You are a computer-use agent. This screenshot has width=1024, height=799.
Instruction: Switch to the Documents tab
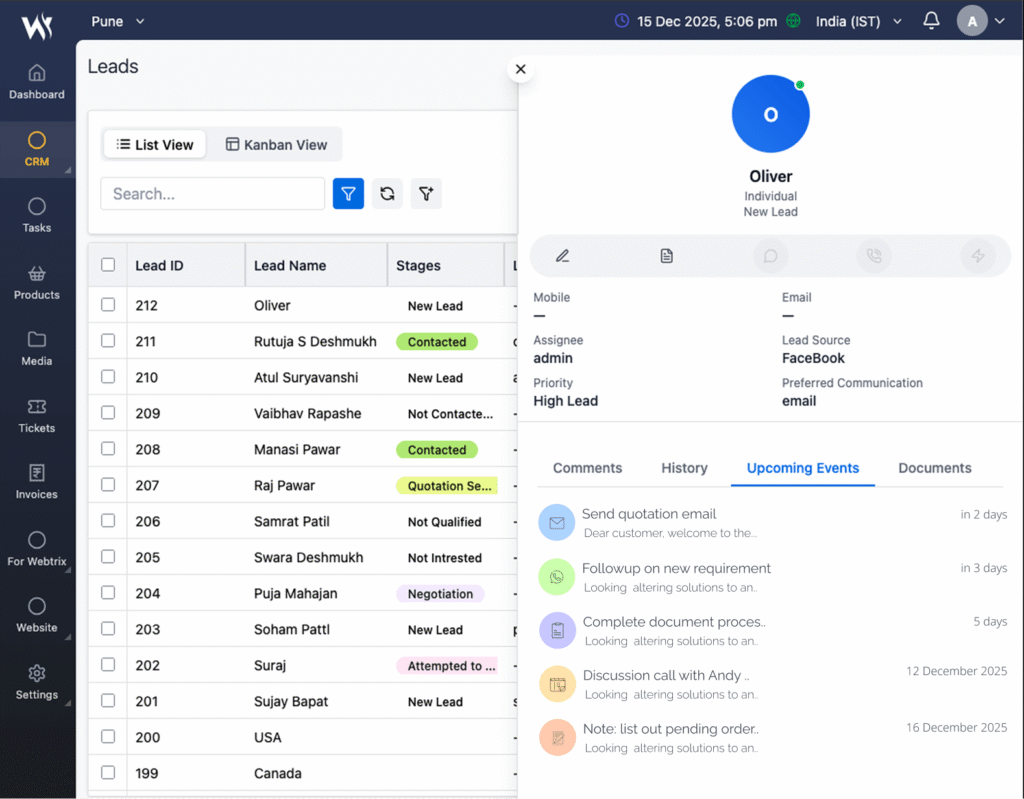pos(934,468)
